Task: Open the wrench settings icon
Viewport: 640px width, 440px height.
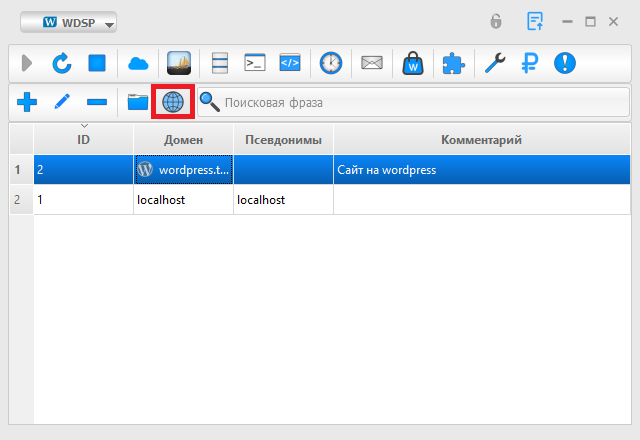Action: [495, 63]
